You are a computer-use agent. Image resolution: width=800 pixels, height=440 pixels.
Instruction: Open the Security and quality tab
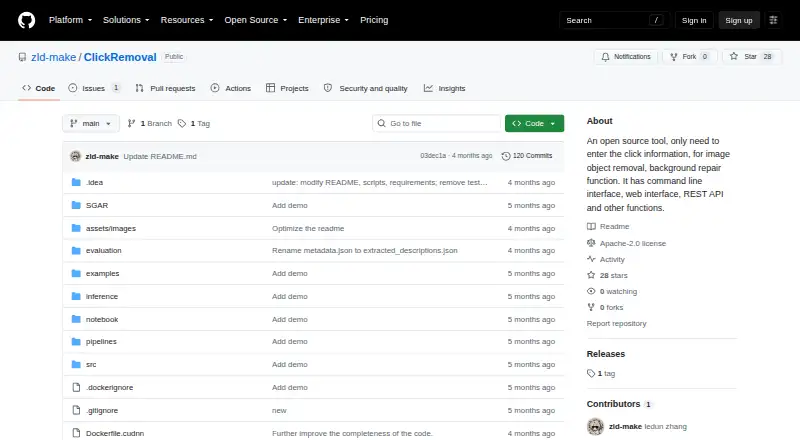pyautogui.click(x=366, y=88)
